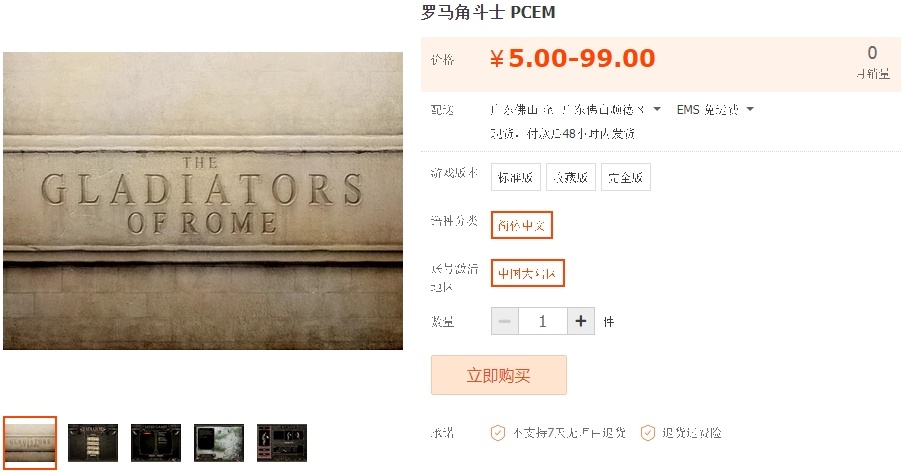Choose the 完全版 game version option
Image resolution: width=903 pixels, height=474 pixels.
(x=626, y=178)
